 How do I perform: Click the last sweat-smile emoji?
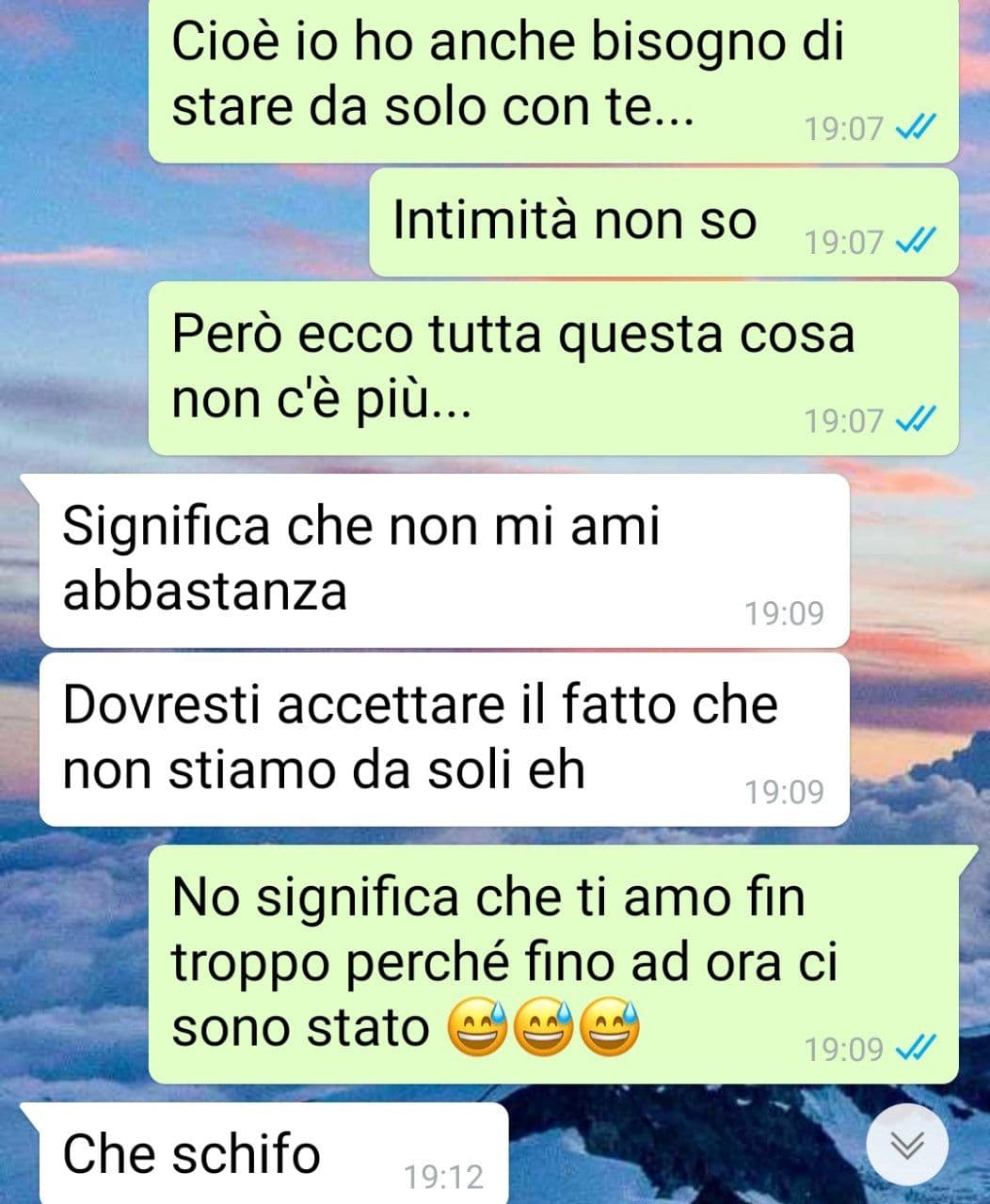click(609, 1026)
